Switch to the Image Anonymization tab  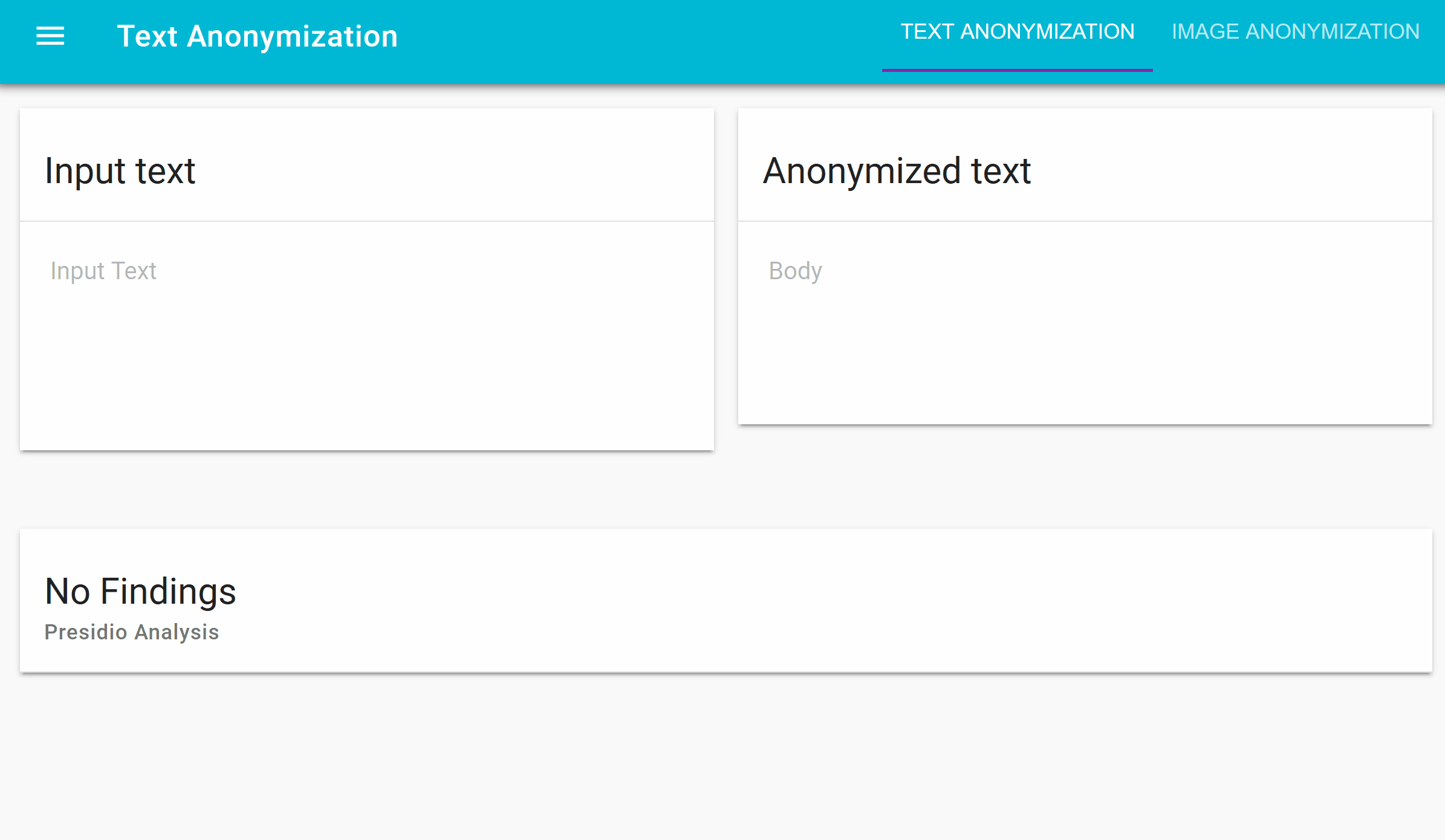click(x=1296, y=32)
